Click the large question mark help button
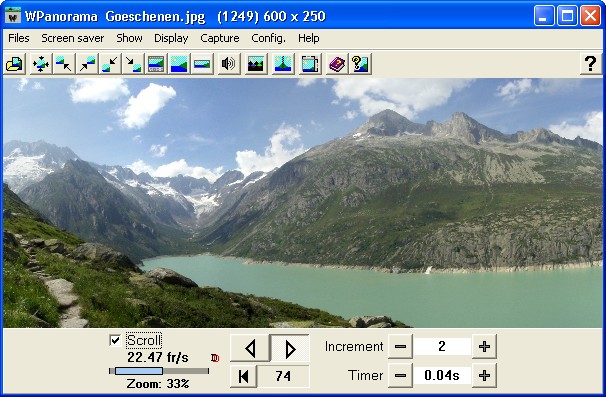The width and height of the screenshot is (606, 397). tap(590, 64)
